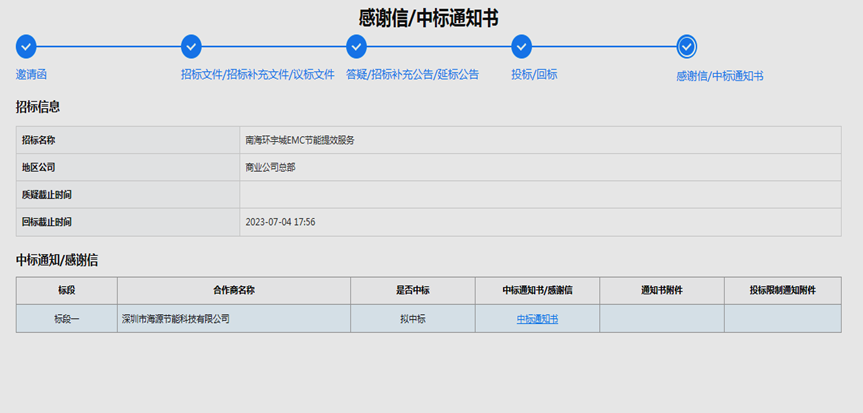Click the 通知书附件 column header
This screenshot has width=863, height=413.
click(x=661, y=290)
